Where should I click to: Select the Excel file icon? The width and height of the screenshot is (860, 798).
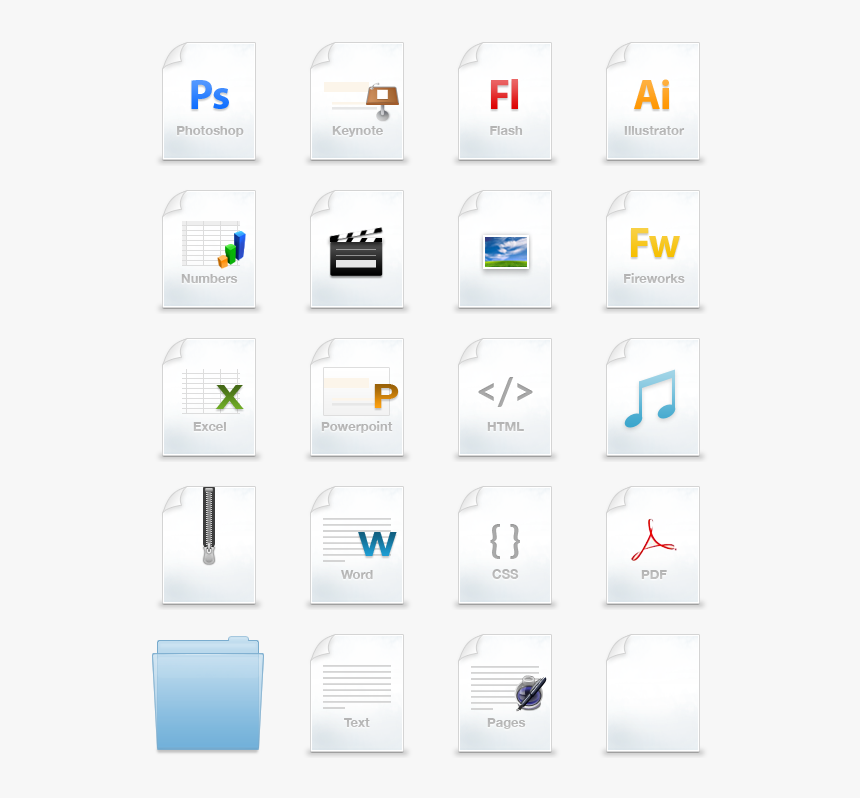209,398
